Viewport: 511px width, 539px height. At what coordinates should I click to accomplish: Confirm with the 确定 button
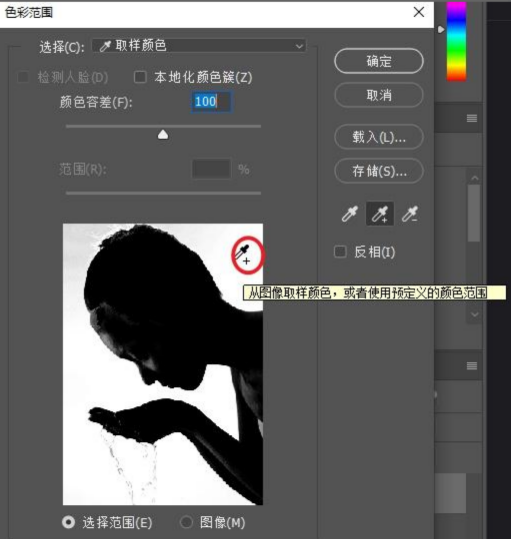[x=379, y=61]
